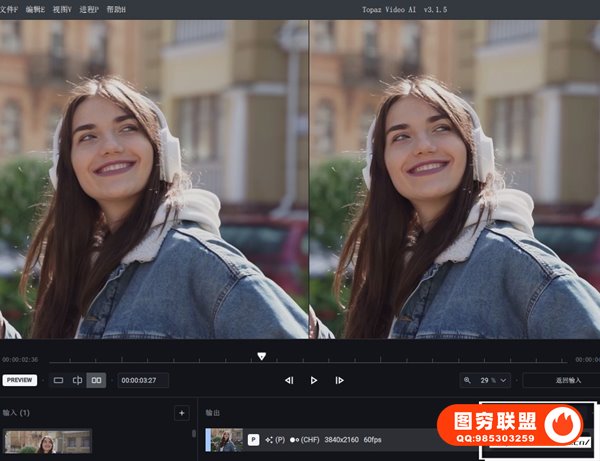Step back one frame
The height and width of the screenshot is (461, 600).
pos(289,380)
